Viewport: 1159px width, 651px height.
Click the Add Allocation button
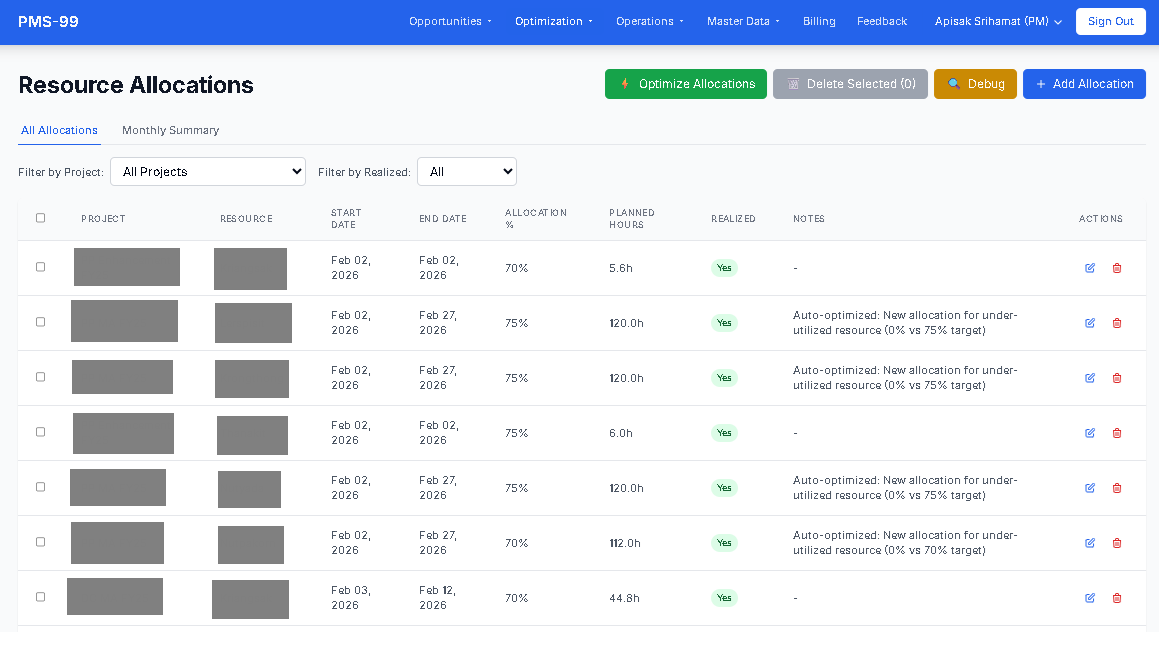coord(1084,84)
